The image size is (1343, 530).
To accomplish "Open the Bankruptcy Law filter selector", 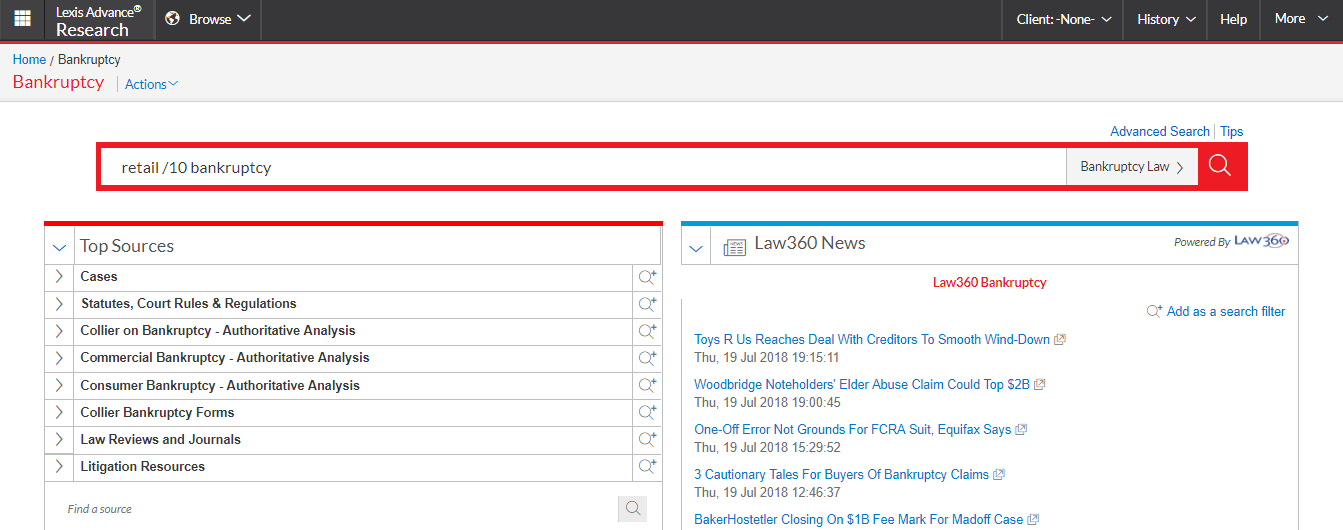I will (x=1132, y=167).
